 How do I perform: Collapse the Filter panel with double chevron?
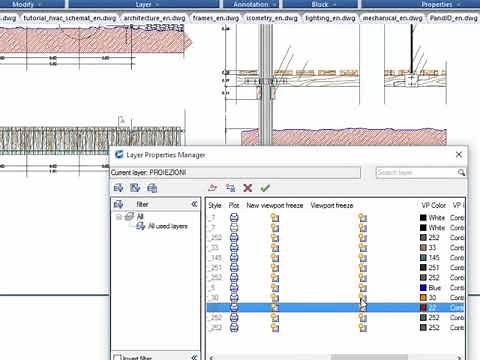click(194, 204)
